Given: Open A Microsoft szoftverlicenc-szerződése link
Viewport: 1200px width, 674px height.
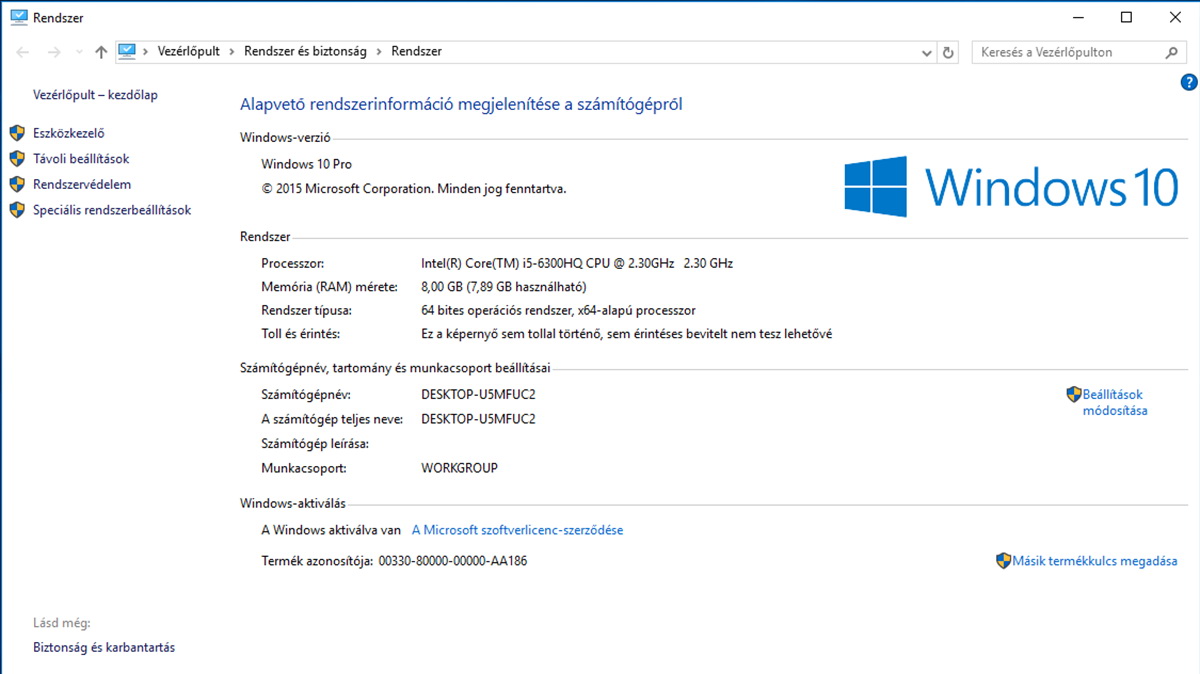Looking at the screenshot, I should point(517,531).
